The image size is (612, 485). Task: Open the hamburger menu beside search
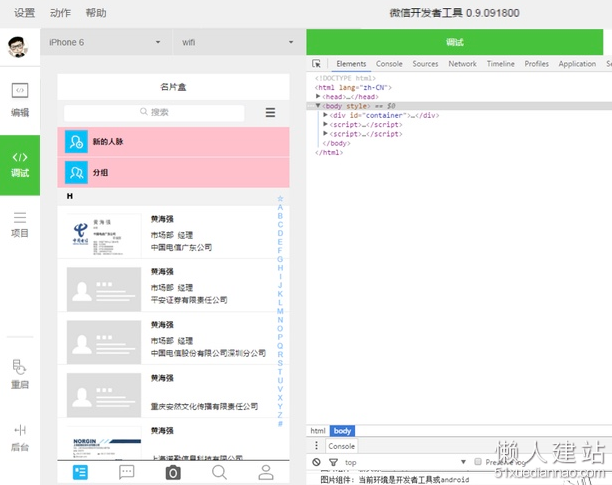tap(270, 112)
